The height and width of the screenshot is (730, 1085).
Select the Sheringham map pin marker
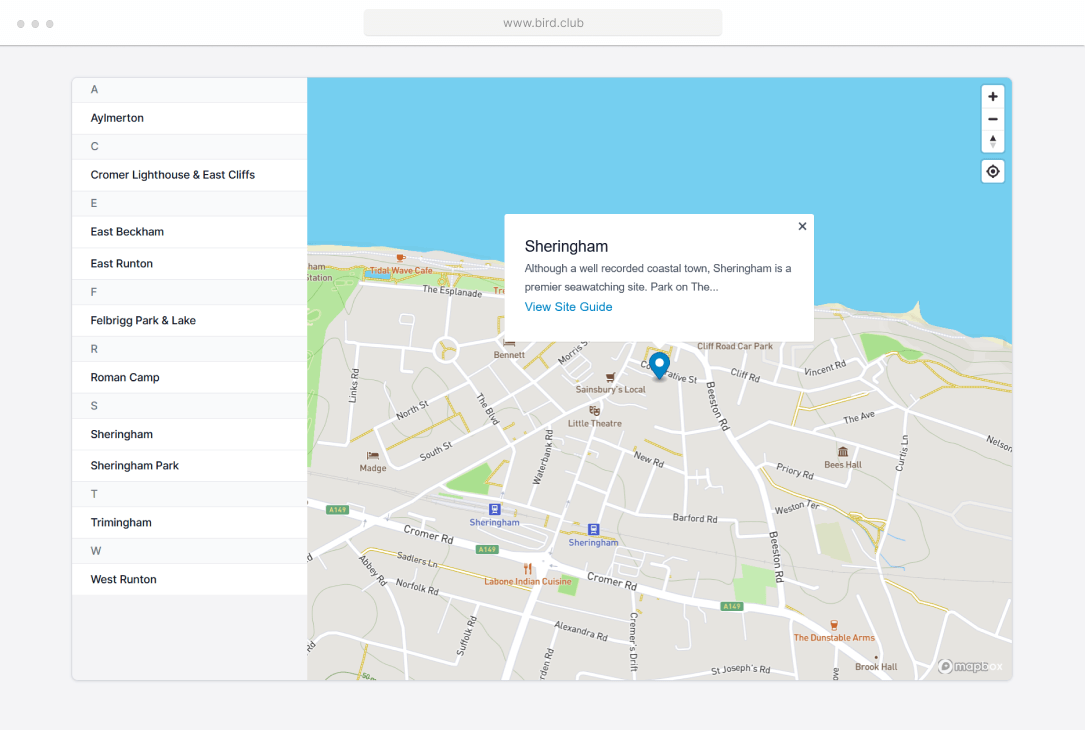[658, 364]
